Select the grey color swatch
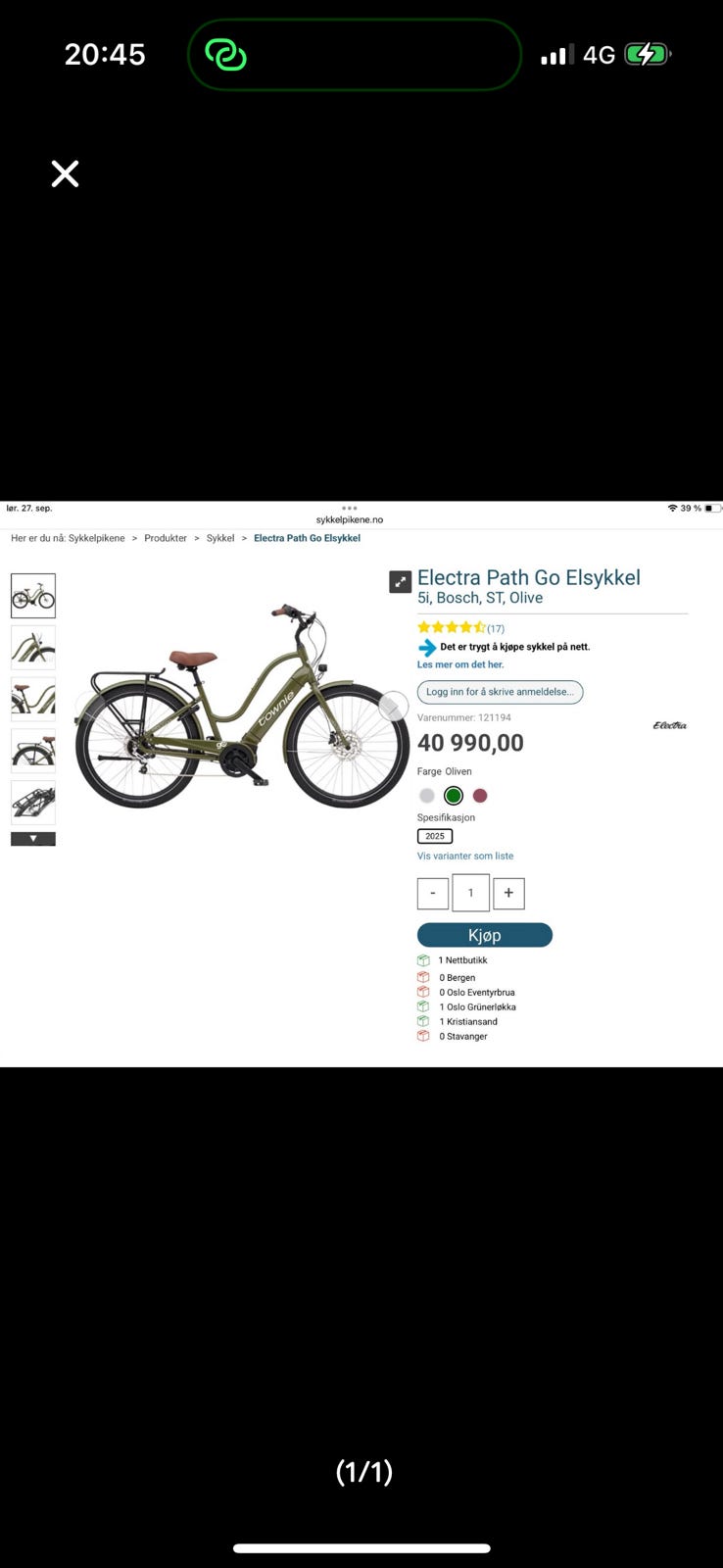 [426, 796]
